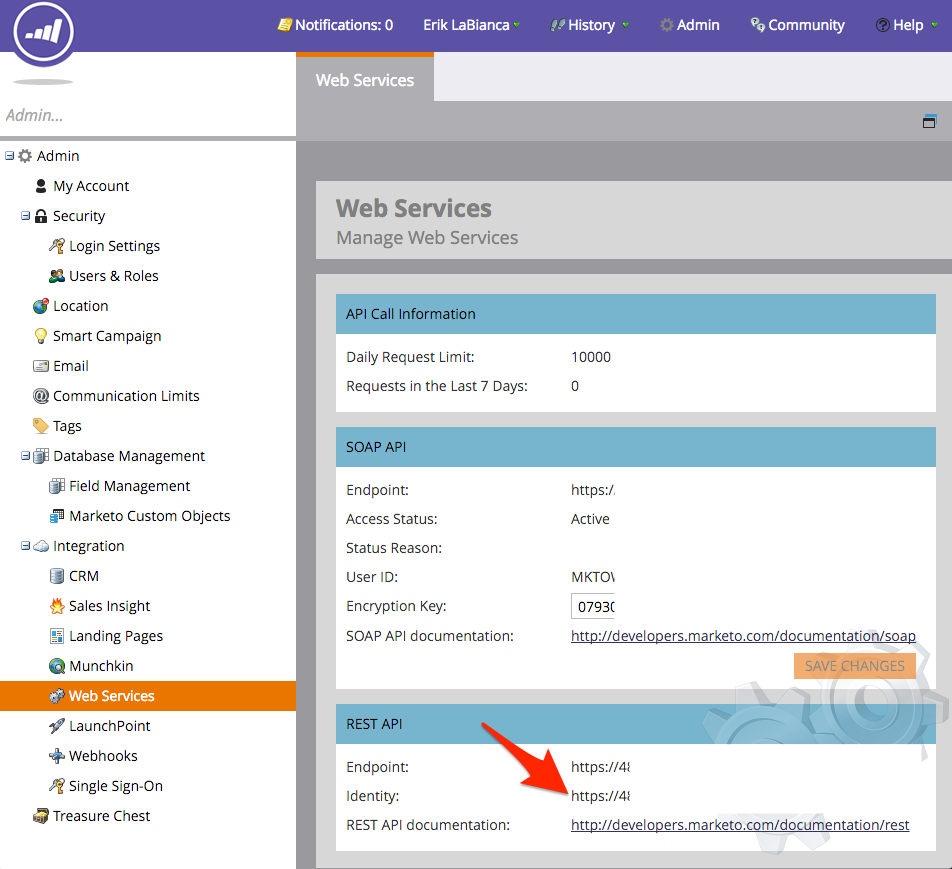Open the History dropdown menu
Viewport: 952px width, 869px height.
point(589,25)
